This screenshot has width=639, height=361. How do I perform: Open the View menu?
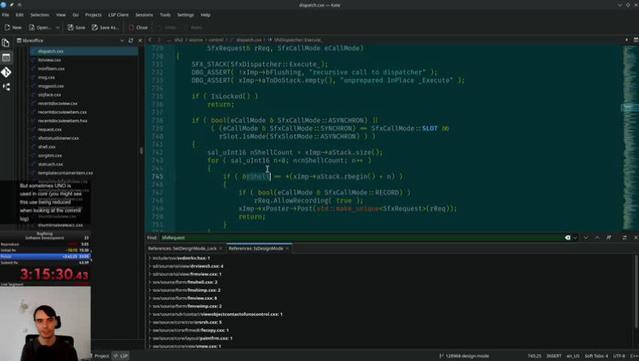click(61, 15)
